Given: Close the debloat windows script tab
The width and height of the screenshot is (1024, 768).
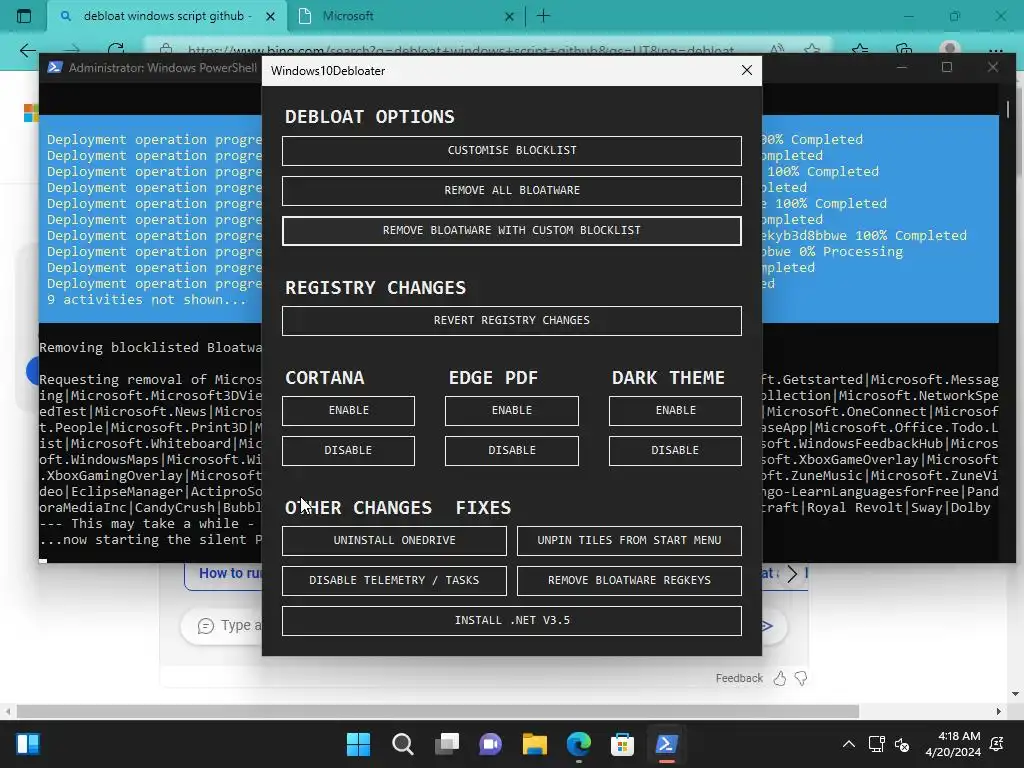Looking at the screenshot, I should pyautogui.click(x=270, y=16).
